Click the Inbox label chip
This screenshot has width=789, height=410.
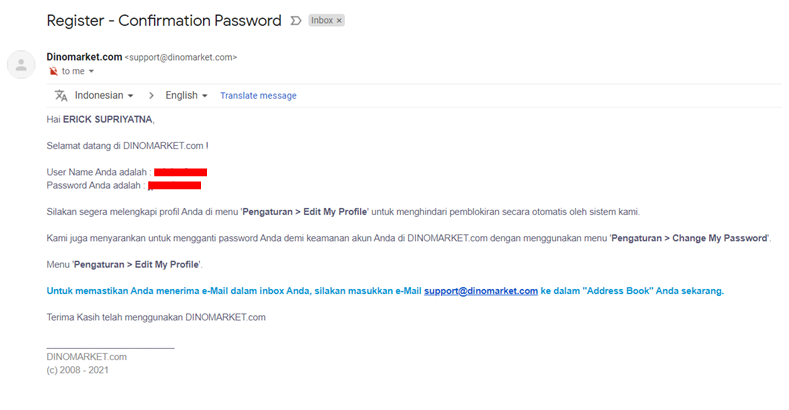(322, 21)
